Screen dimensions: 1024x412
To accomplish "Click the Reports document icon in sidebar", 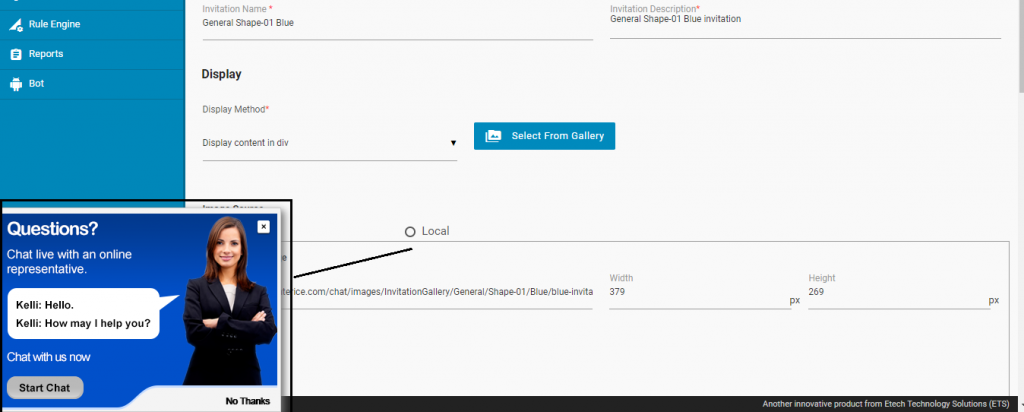I will (x=15, y=54).
